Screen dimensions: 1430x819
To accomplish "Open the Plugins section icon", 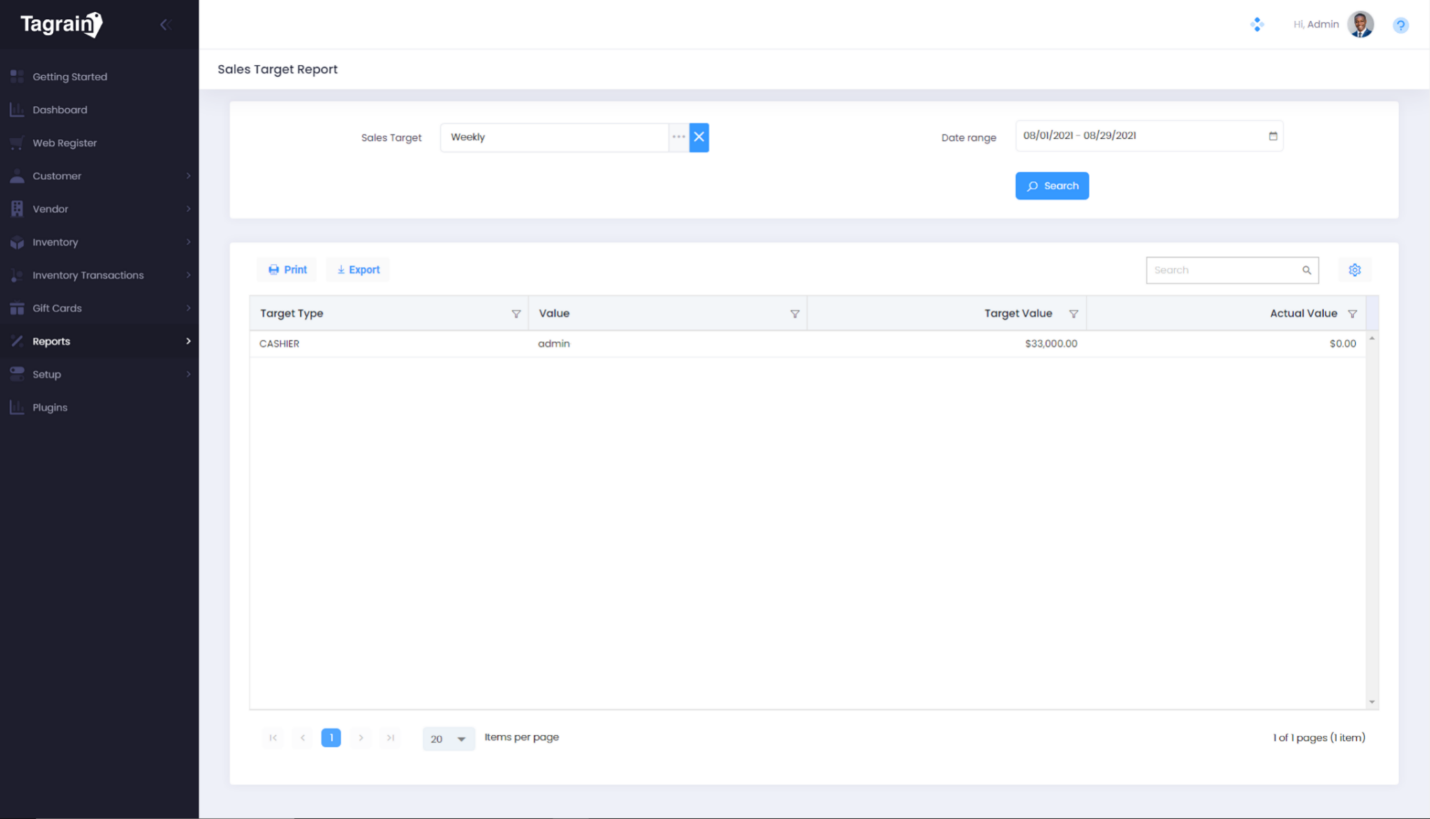I will [16, 407].
